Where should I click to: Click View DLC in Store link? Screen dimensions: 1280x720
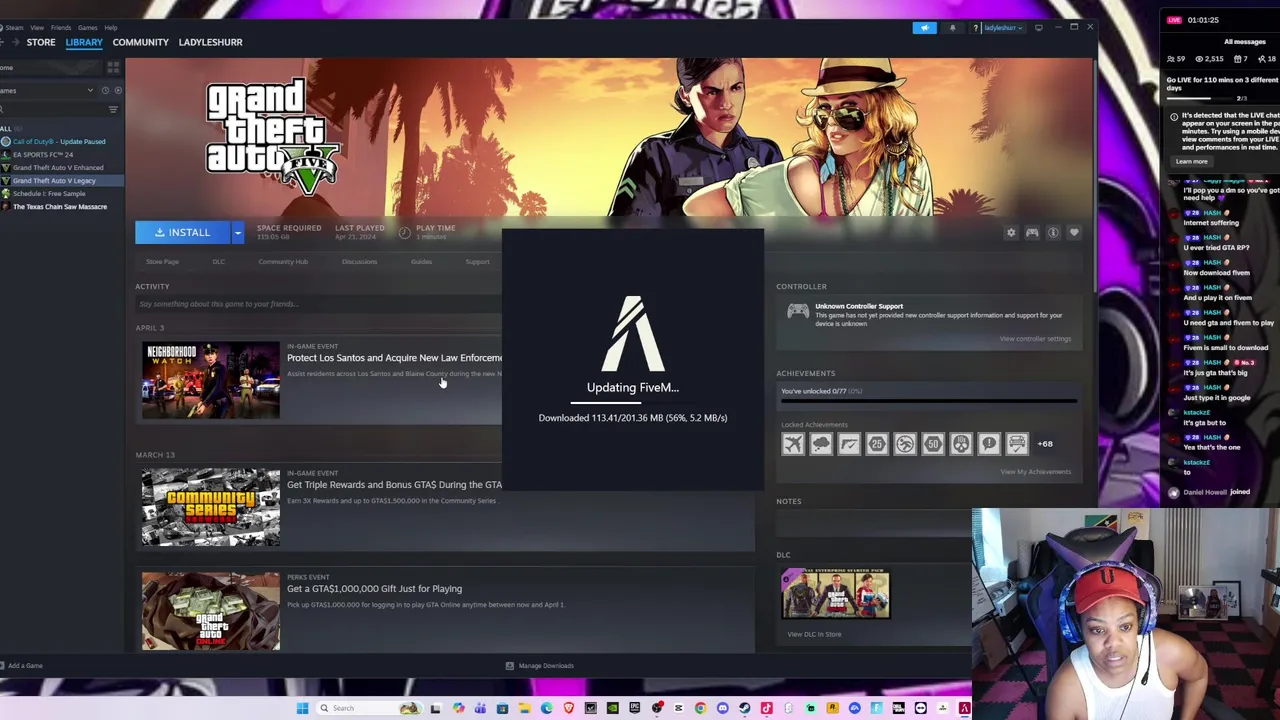[814, 634]
